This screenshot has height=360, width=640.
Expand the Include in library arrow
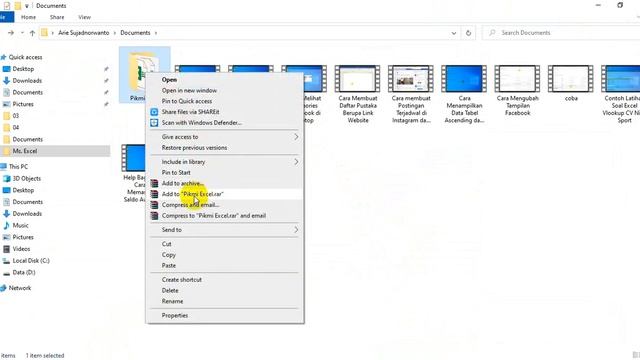(x=296, y=162)
